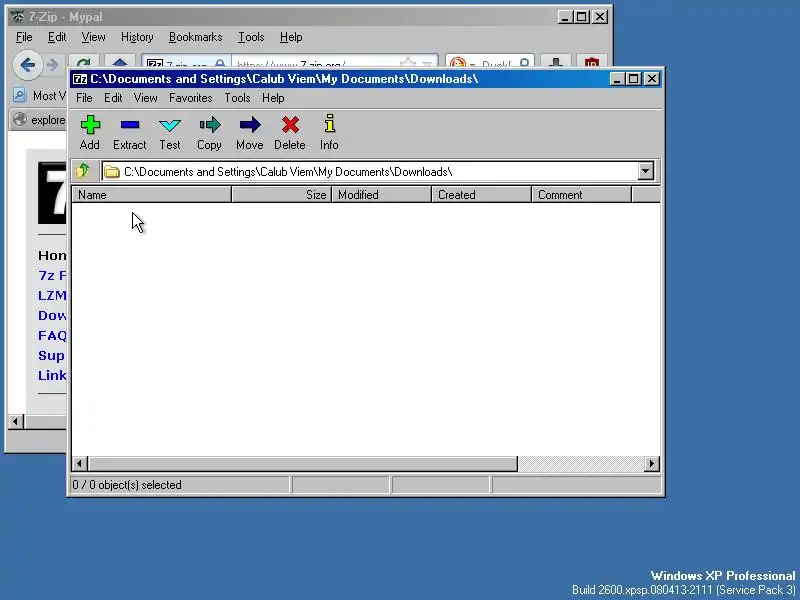Run Test via the toolbar icon
The height and width of the screenshot is (600, 800).
[169, 124]
